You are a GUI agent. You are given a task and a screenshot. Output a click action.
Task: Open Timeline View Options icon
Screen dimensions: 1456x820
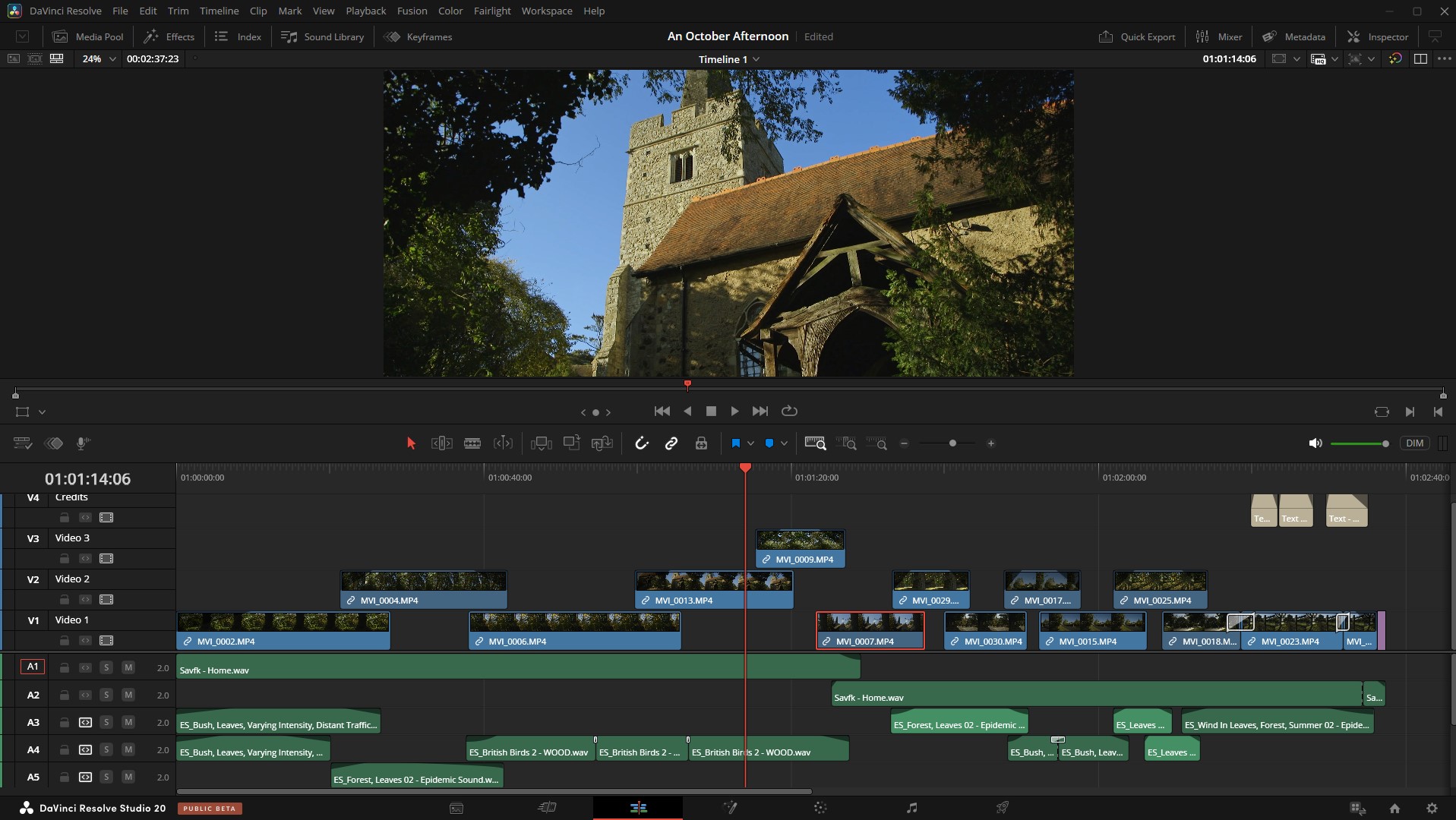(23, 443)
